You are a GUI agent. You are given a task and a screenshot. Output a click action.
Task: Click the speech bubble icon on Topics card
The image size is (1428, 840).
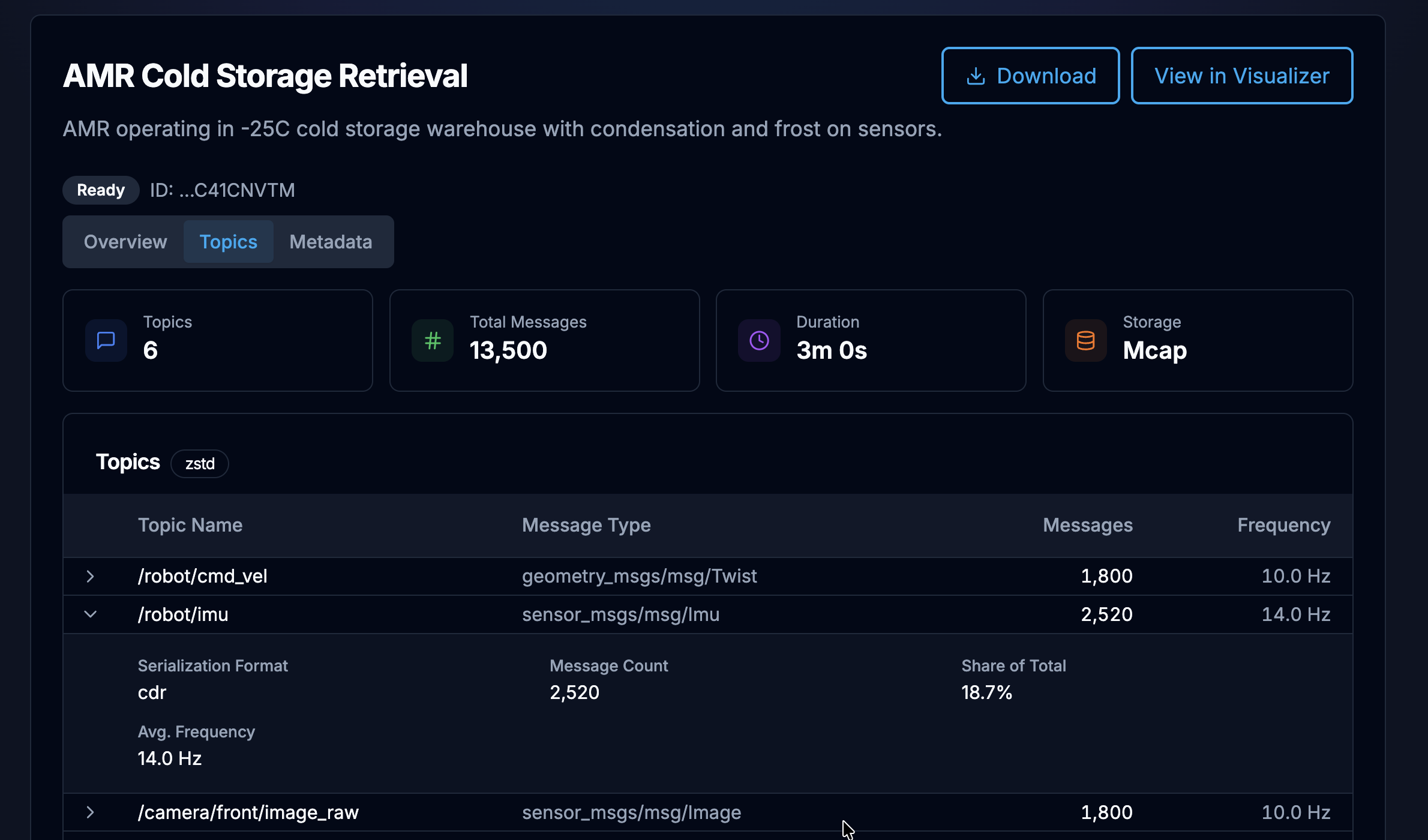106,340
